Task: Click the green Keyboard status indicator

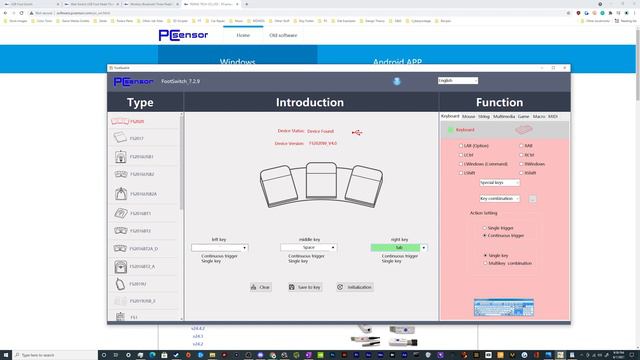Action: click(x=451, y=130)
